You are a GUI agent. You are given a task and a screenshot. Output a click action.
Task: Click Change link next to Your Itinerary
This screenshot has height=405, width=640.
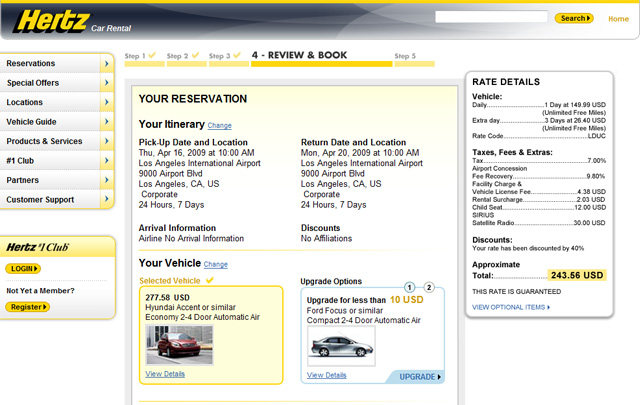pyautogui.click(x=219, y=126)
